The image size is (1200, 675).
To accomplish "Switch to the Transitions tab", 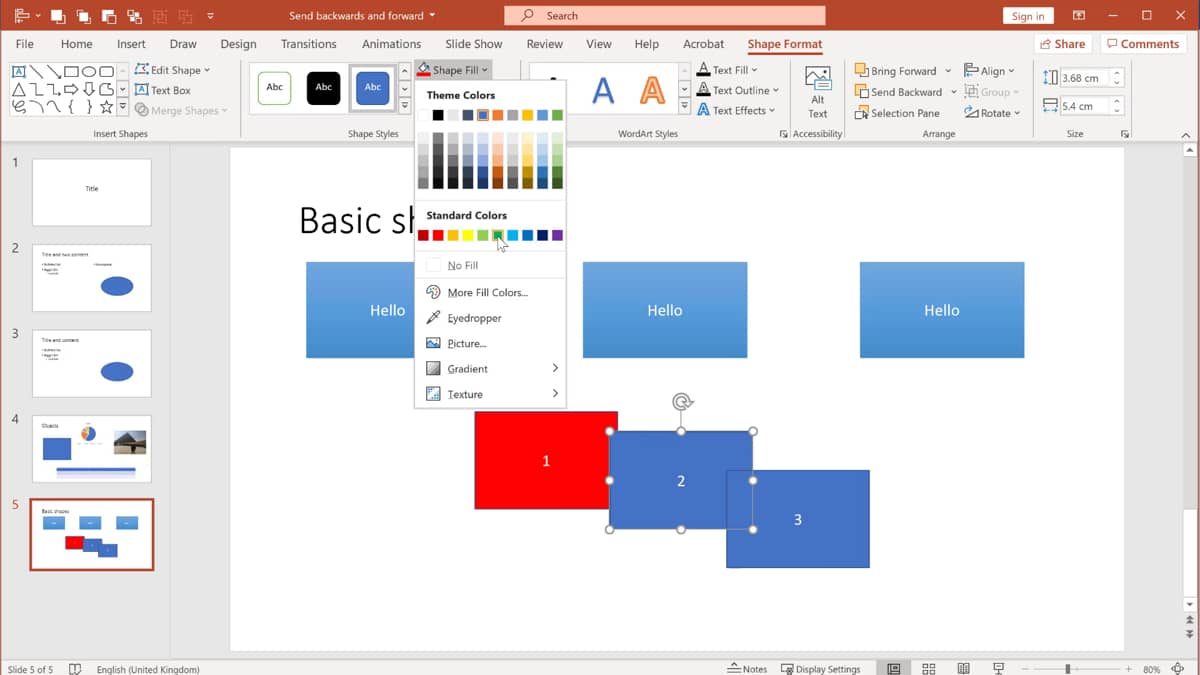I will click(x=309, y=44).
